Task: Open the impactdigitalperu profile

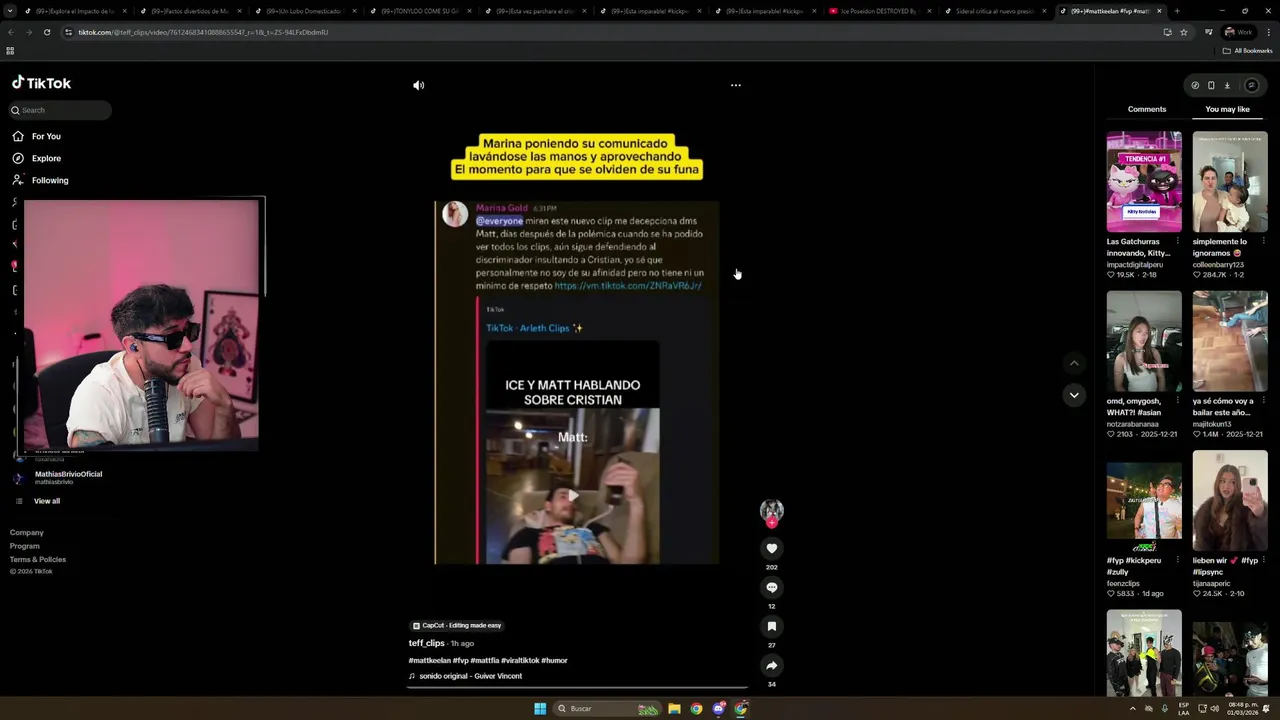Action: tap(1135, 265)
